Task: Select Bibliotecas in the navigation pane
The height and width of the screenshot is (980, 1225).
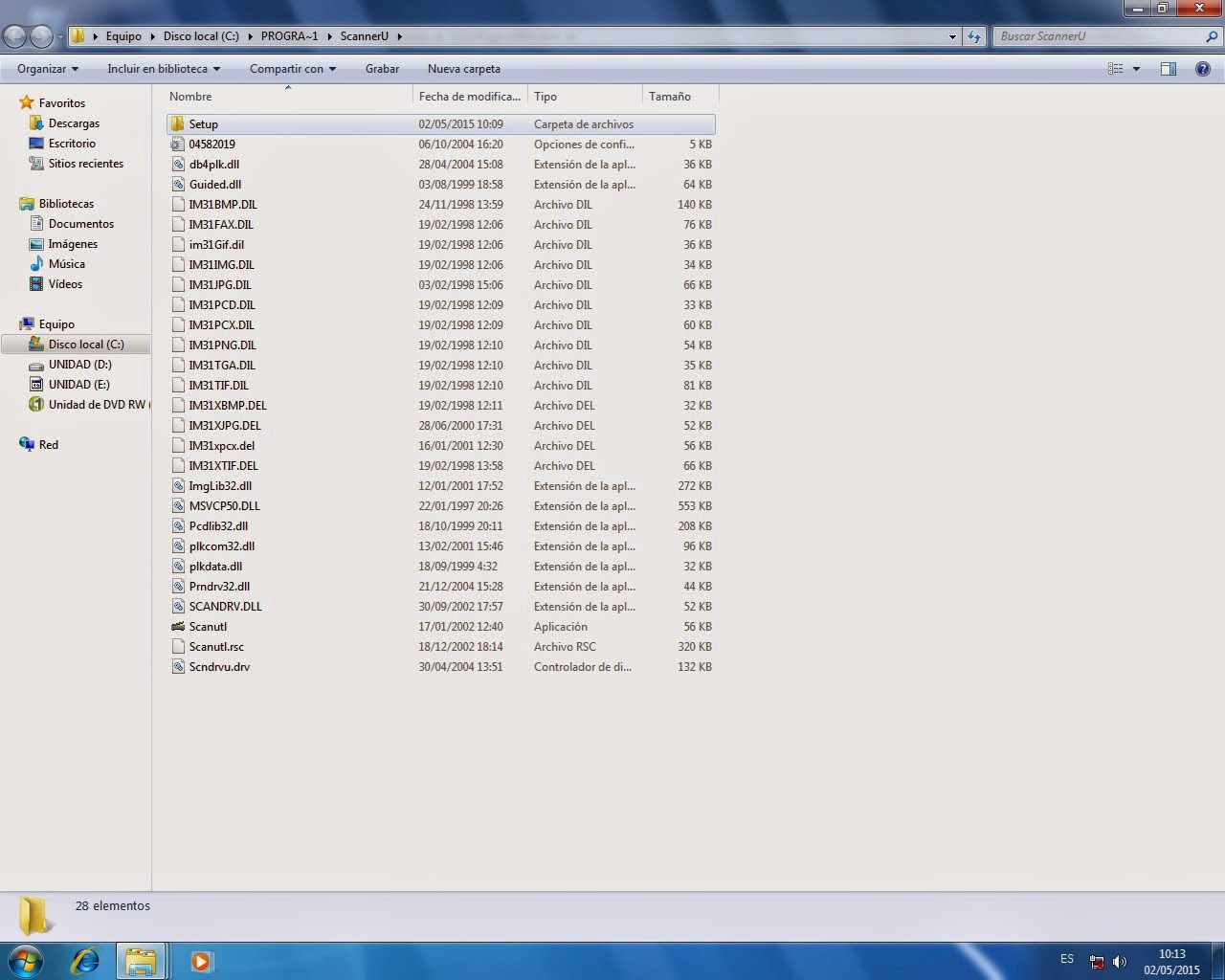Action: pos(66,204)
